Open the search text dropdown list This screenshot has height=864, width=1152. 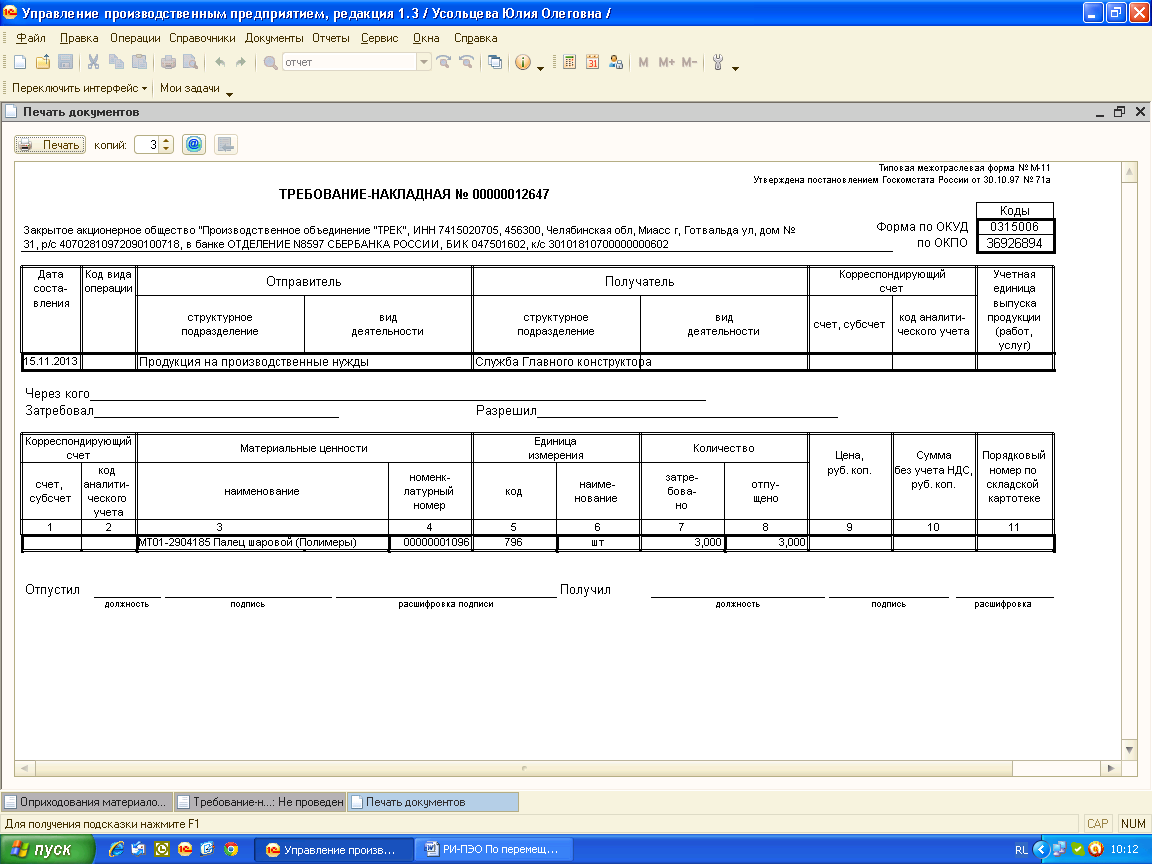(424, 62)
